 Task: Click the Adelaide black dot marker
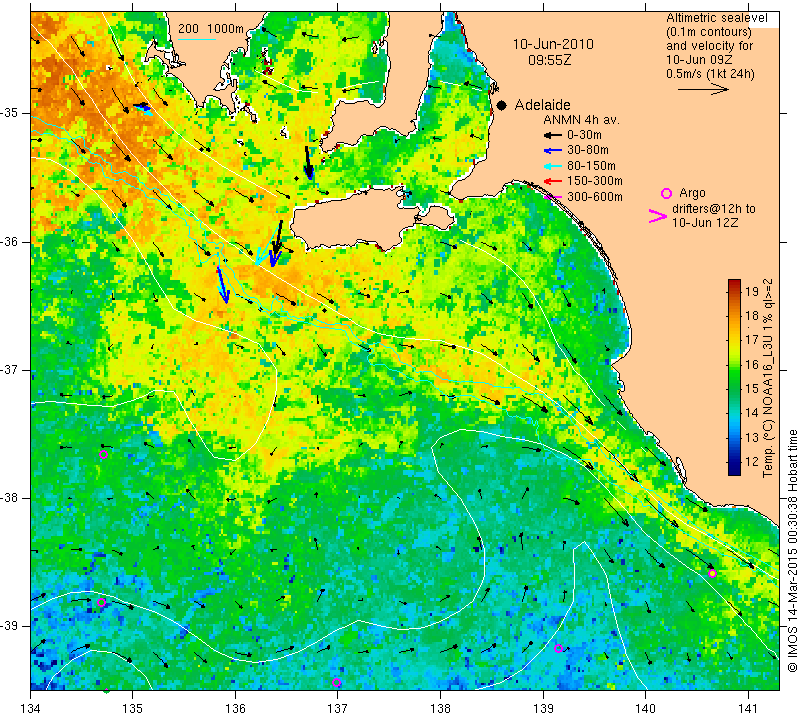[502, 106]
